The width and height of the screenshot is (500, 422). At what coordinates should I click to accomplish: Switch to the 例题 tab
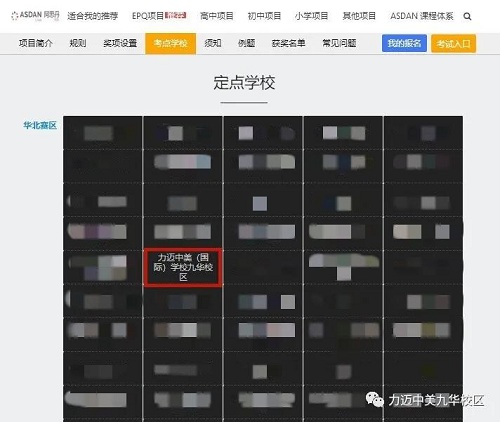247,43
